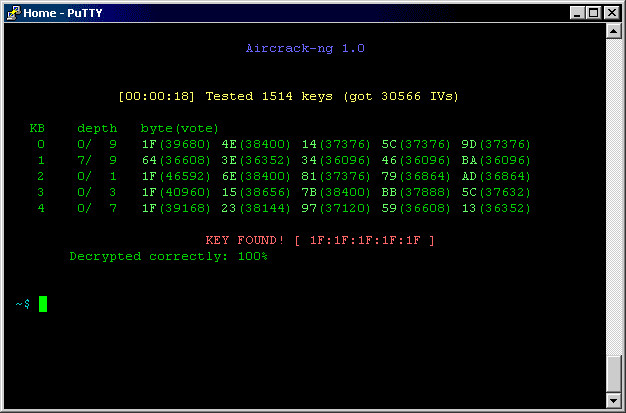Click the "got 30566 IVs" text
Image resolution: width=626 pixels, height=413 pixels.
[x=400, y=97]
